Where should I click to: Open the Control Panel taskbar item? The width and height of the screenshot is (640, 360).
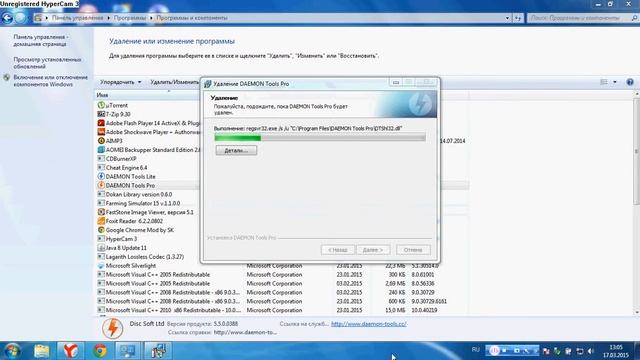pos(128,351)
